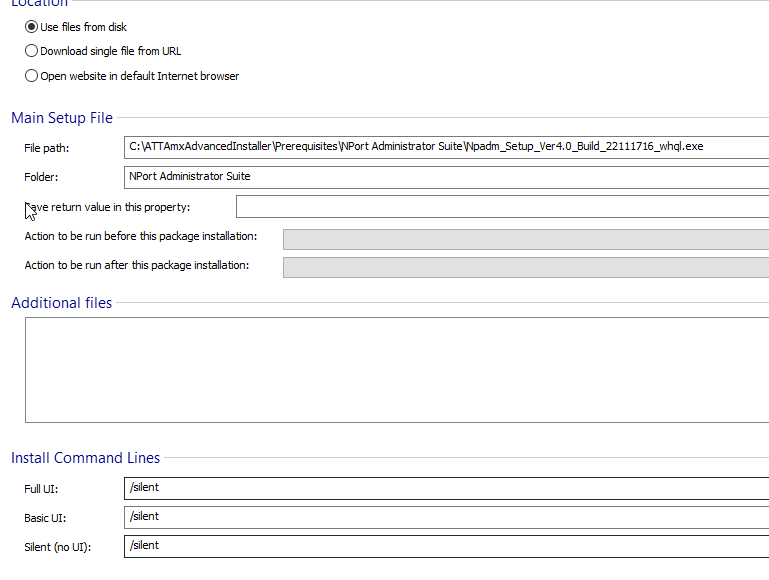
Task: Click the Main Setup File section header
Action: (x=62, y=118)
